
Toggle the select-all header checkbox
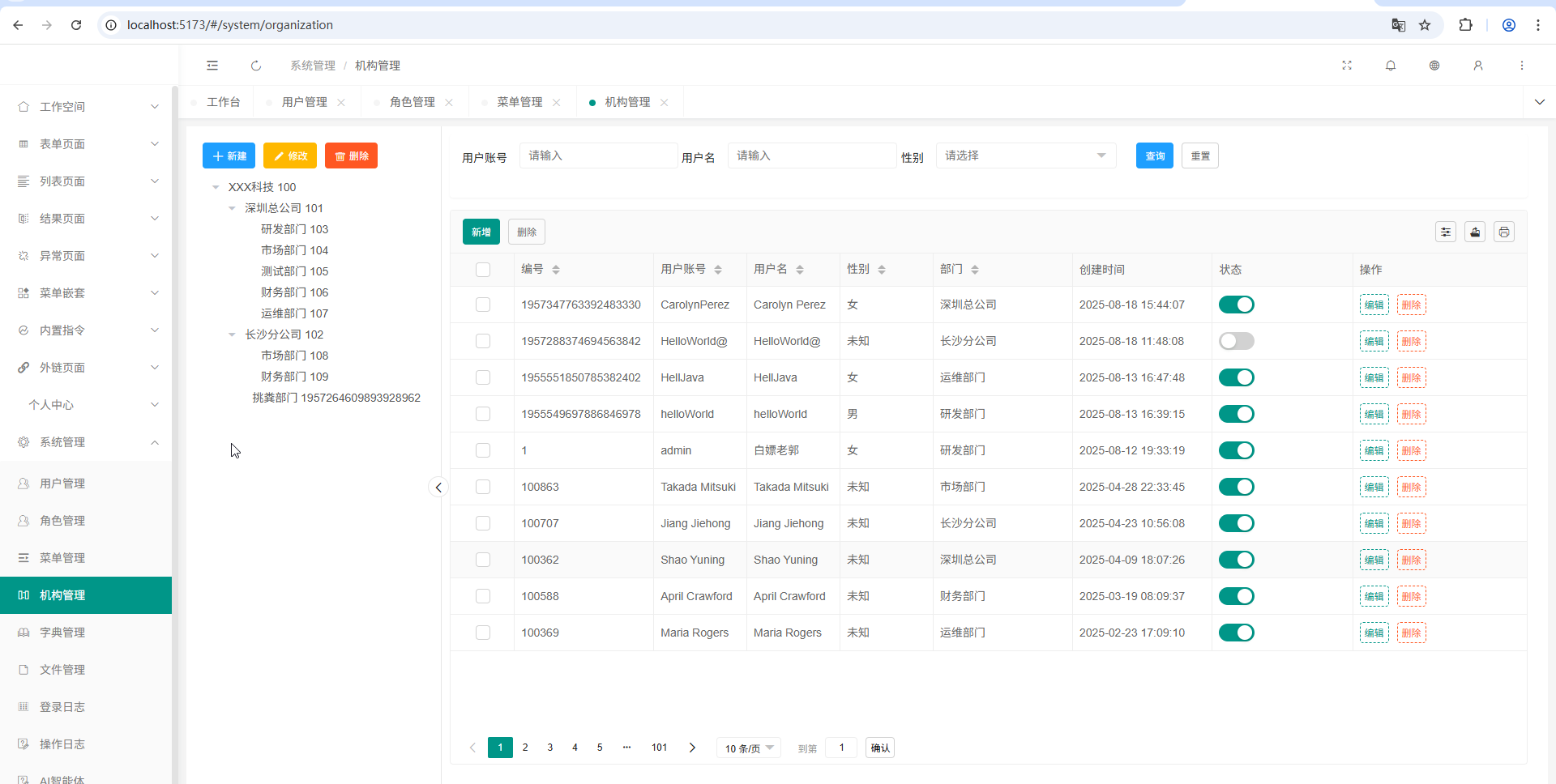click(483, 270)
